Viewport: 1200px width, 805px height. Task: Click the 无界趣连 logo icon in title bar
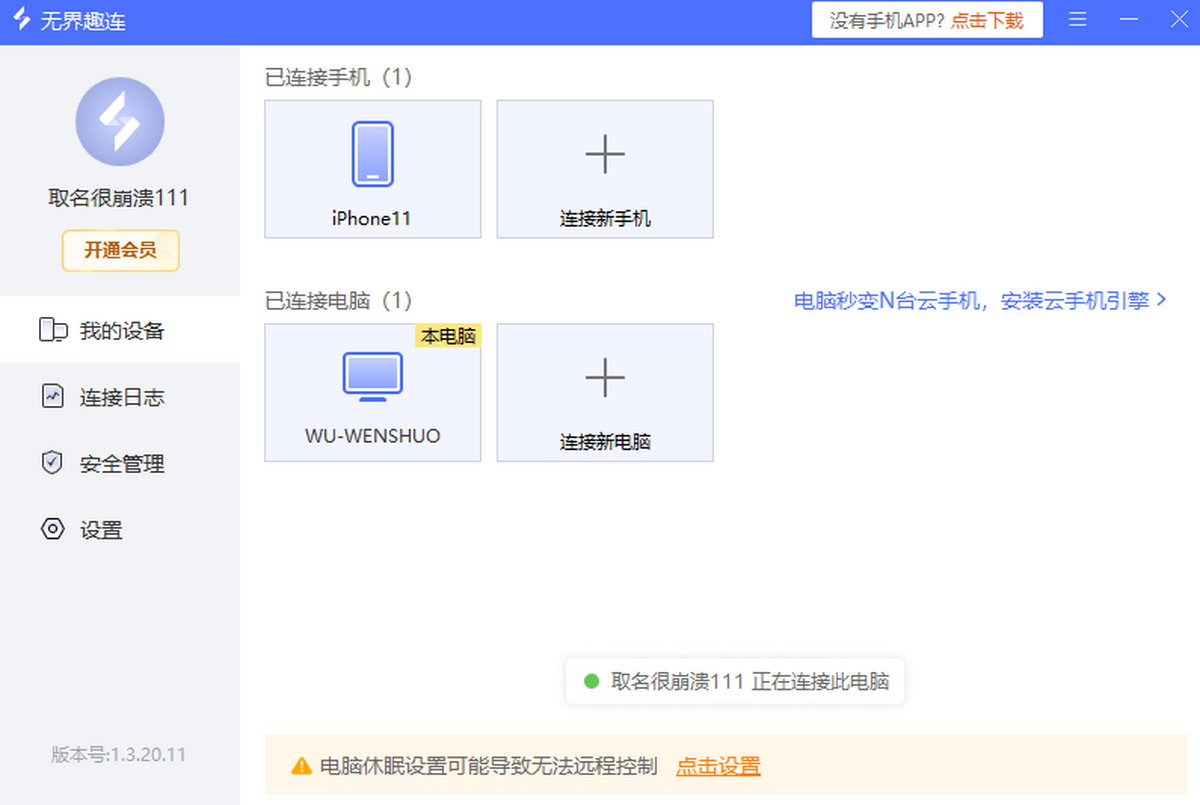pos(21,20)
